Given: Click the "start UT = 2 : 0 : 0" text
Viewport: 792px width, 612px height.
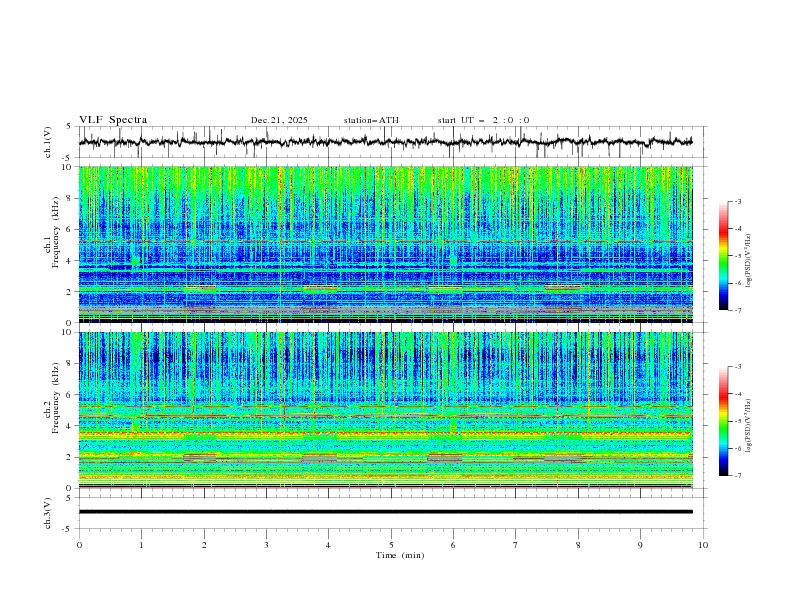Looking at the screenshot, I should 483,120.
